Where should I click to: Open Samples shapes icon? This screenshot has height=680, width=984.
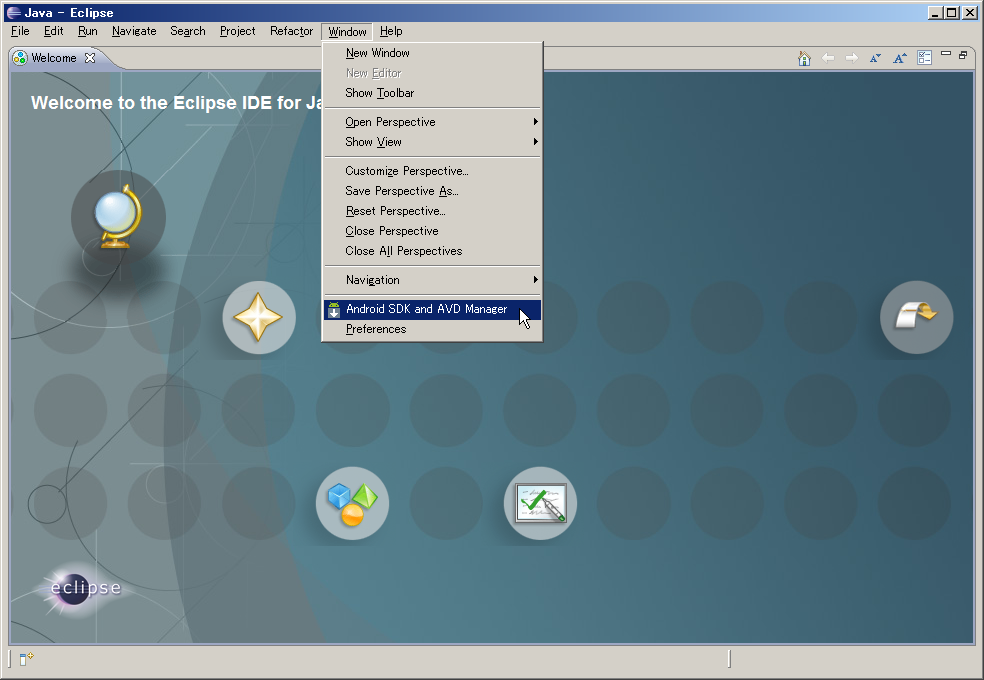tap(352, 503)
